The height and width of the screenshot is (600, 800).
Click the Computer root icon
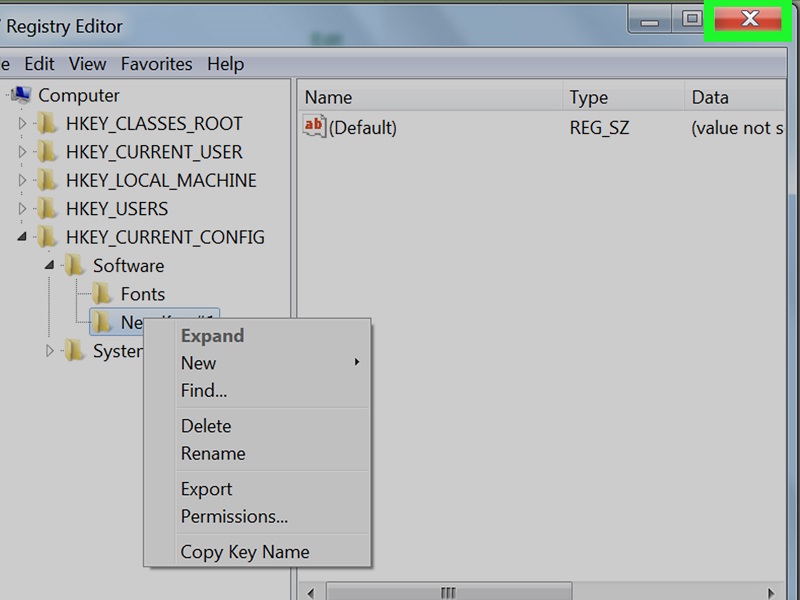pos(21,95)
